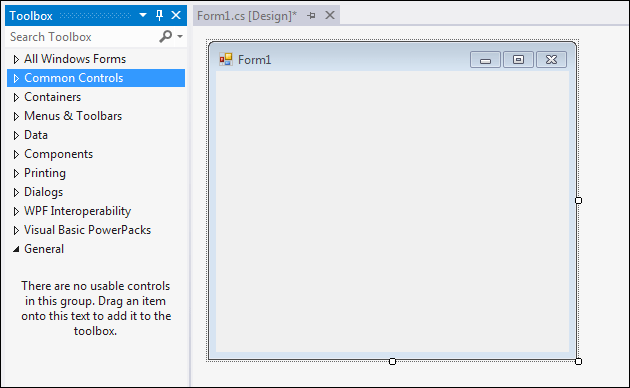Open the Toolbox window position dropdown
Image resolution: width=630 pixels, height=388 pixels.
143,15
